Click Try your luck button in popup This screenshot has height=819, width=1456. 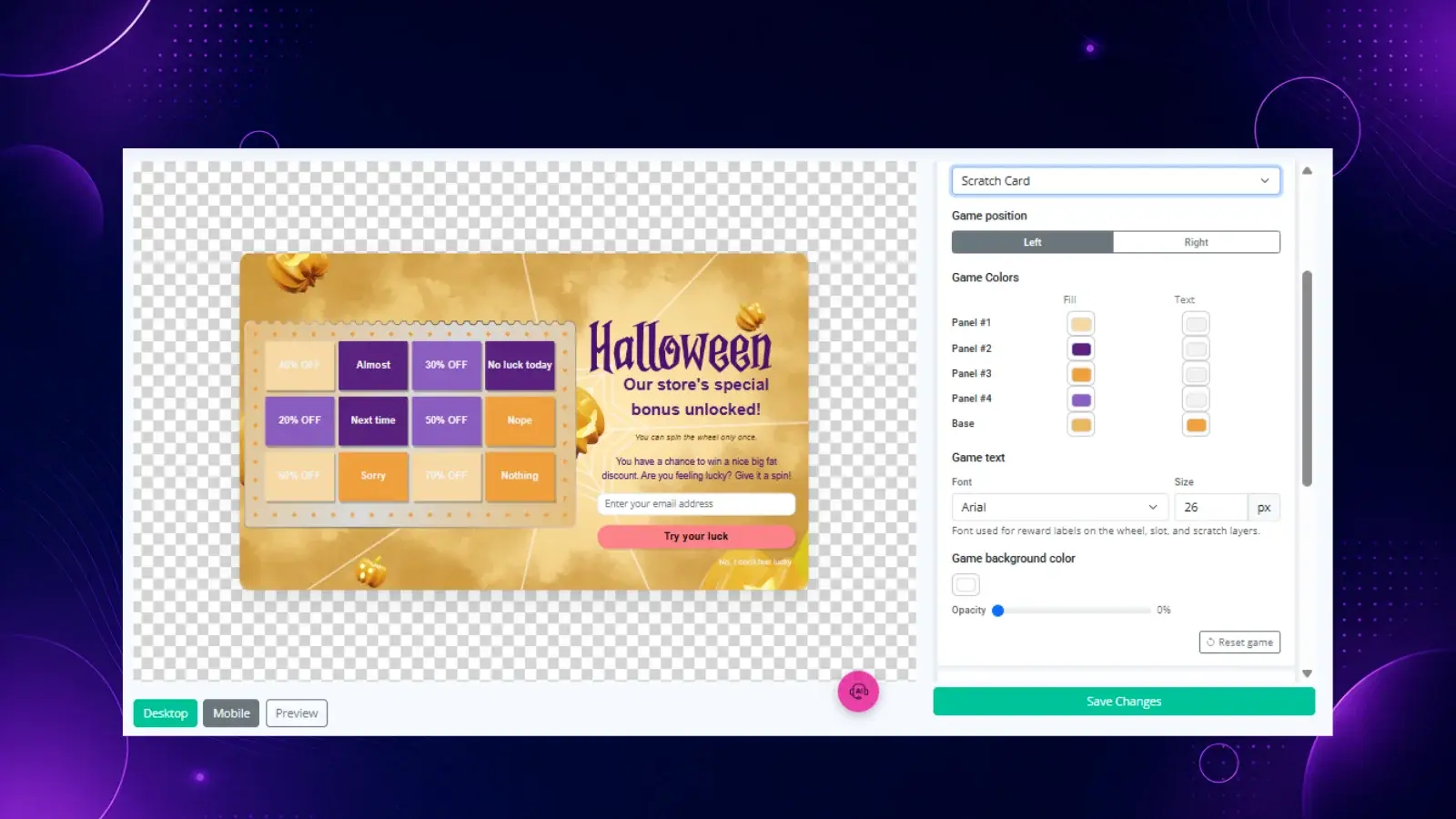[x=696, y=537]
